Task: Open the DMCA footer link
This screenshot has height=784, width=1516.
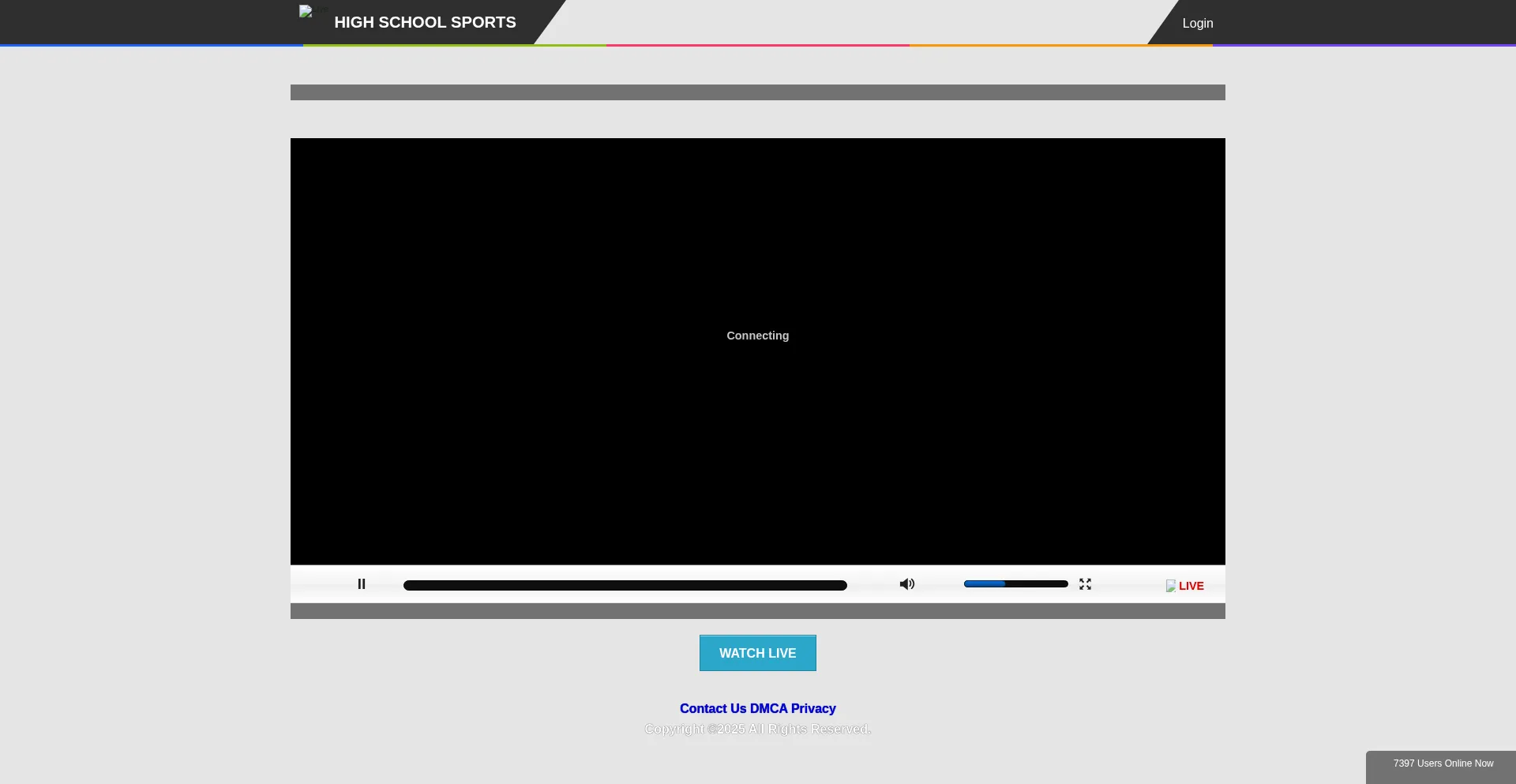Action: [769, 709]
